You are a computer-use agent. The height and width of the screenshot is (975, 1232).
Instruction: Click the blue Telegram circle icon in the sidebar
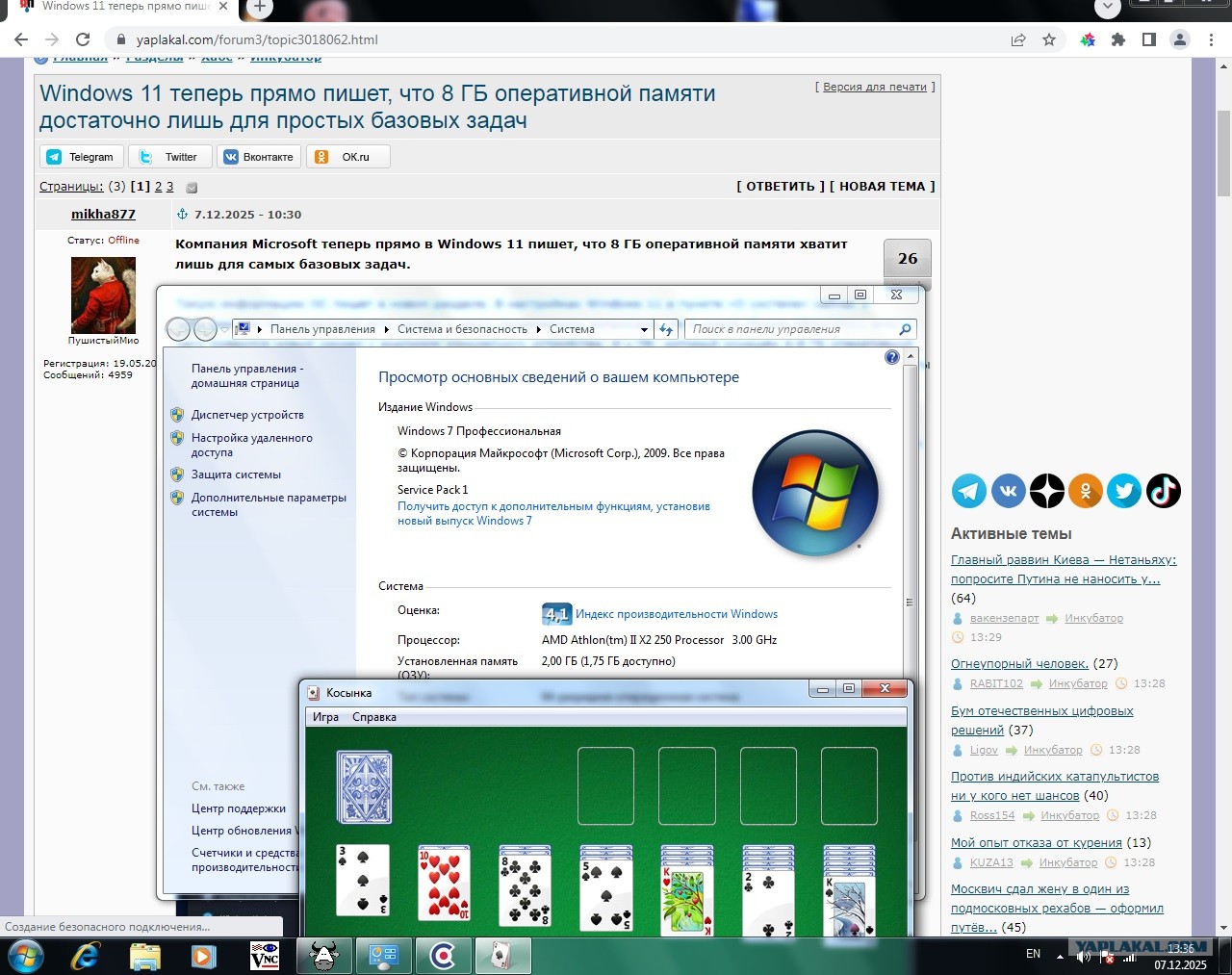pos(969,491)
